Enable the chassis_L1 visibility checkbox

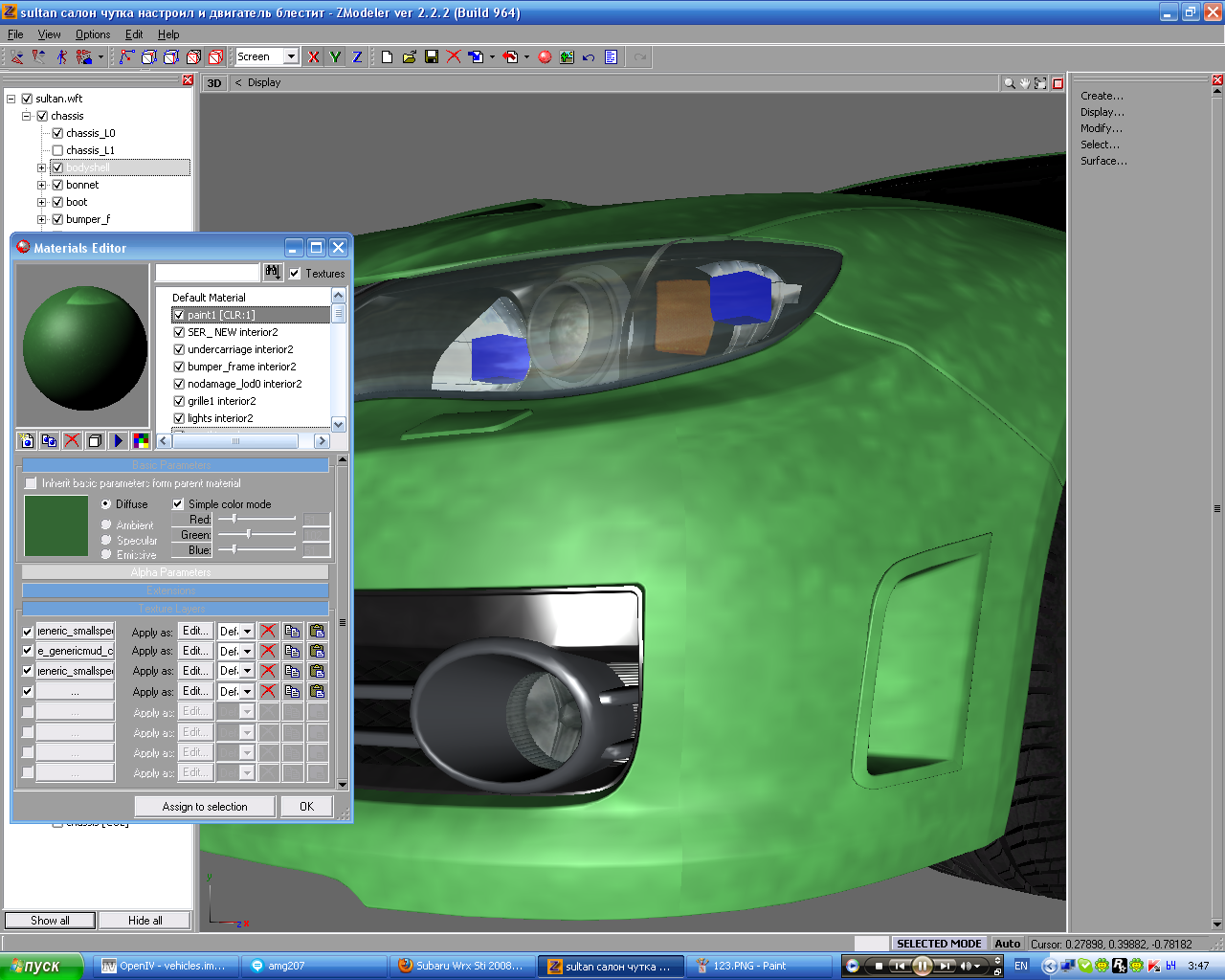(57, 150)
